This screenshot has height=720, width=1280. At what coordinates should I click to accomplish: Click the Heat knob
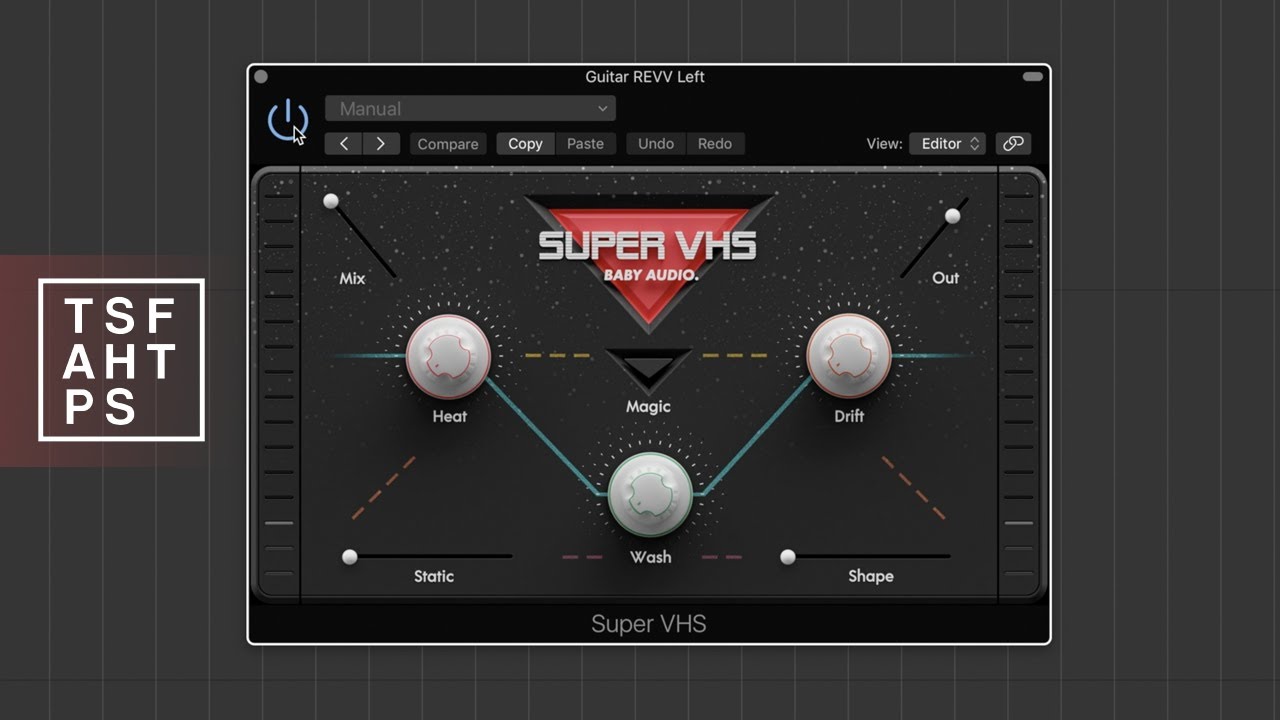448,357
